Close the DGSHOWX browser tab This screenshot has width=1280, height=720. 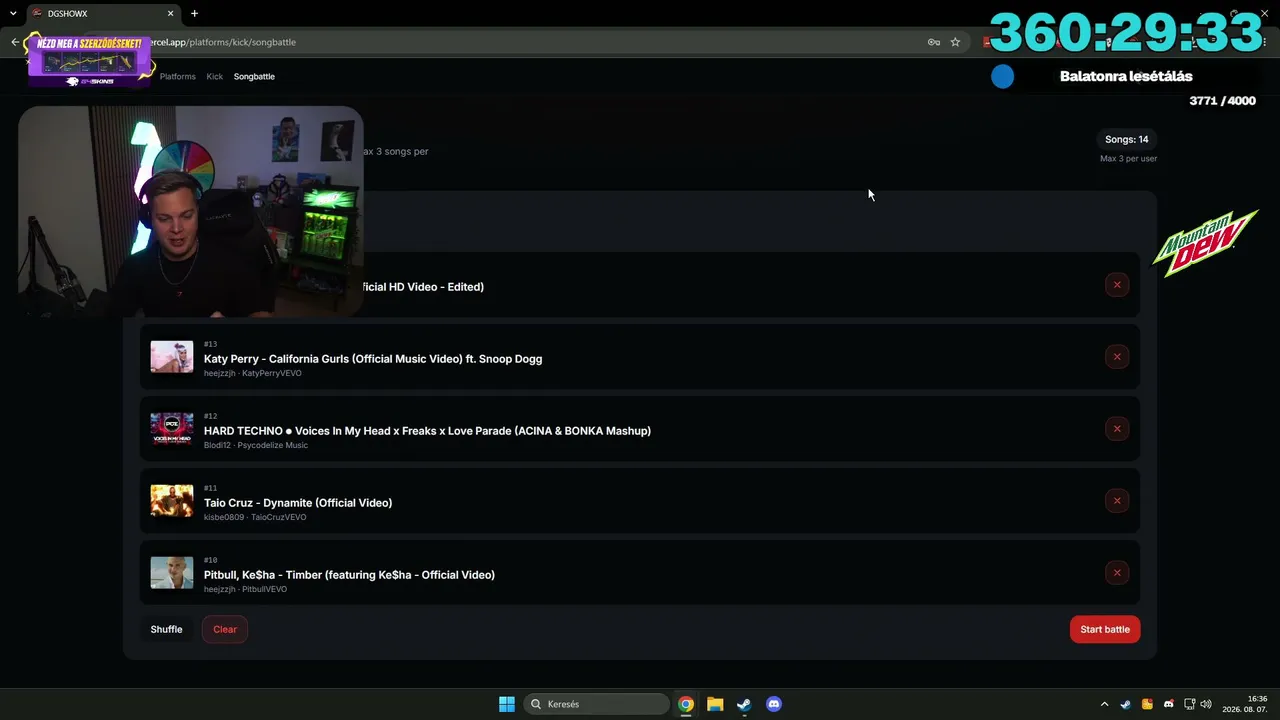(x=170, y=13)
